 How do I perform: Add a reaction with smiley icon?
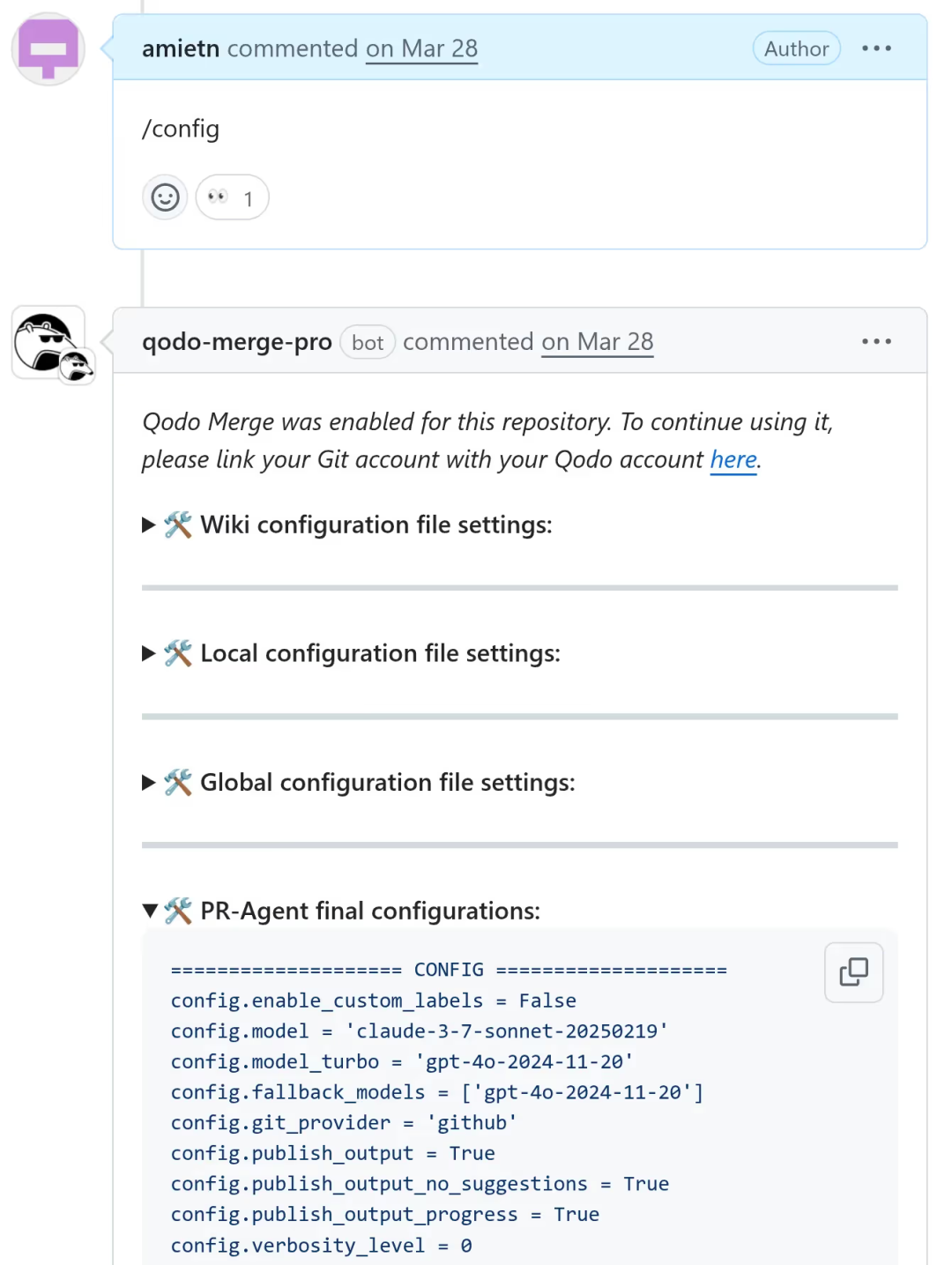165,197
